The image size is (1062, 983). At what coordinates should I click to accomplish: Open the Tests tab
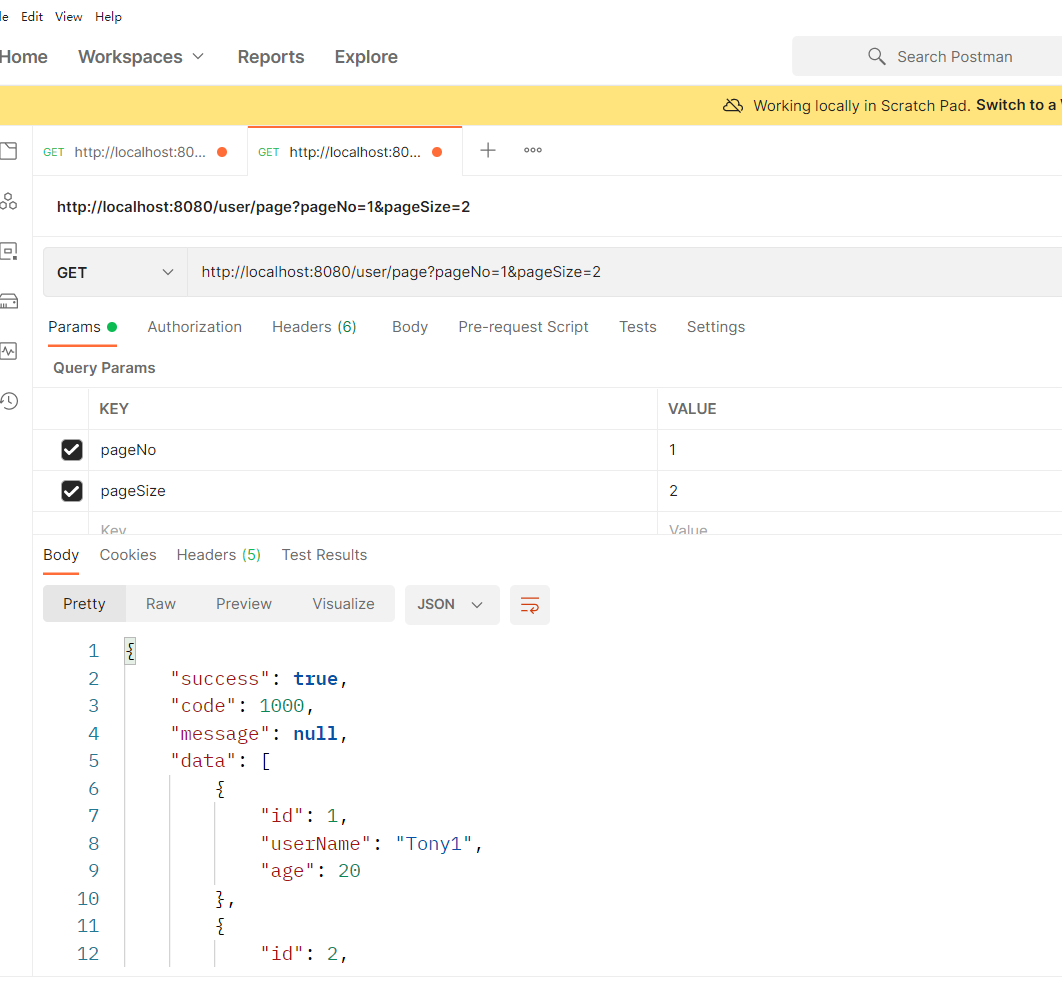click(x=637, y=327)
